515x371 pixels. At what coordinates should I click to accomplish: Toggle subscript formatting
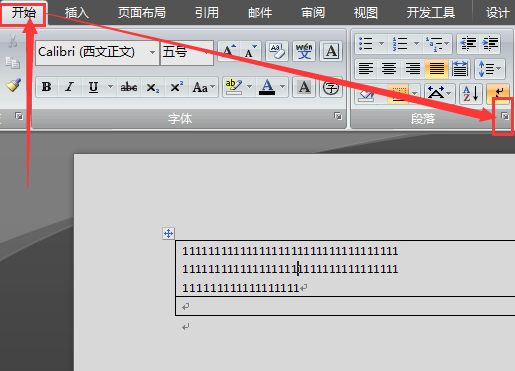(x=153, y=87)
